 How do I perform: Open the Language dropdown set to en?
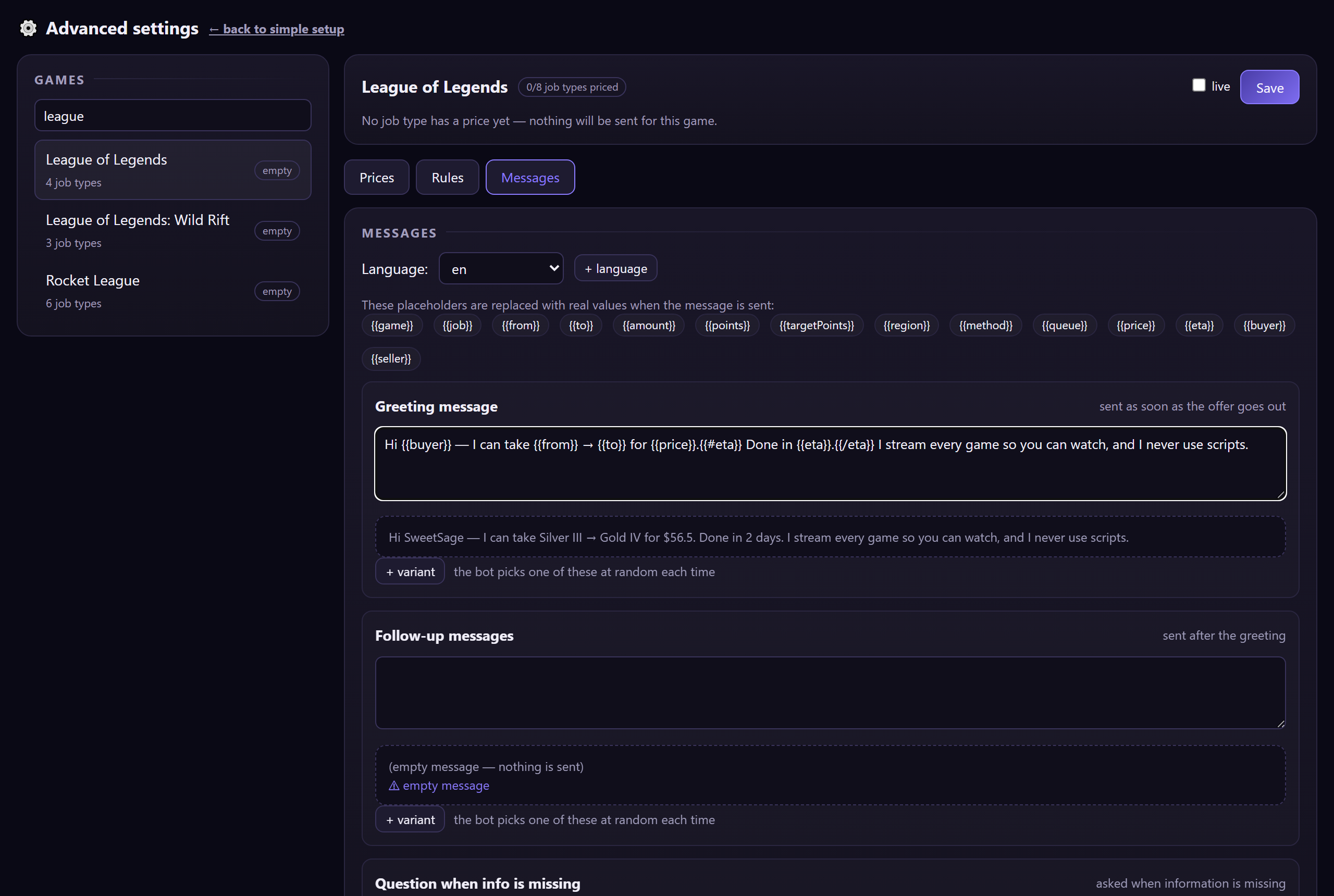501,269
